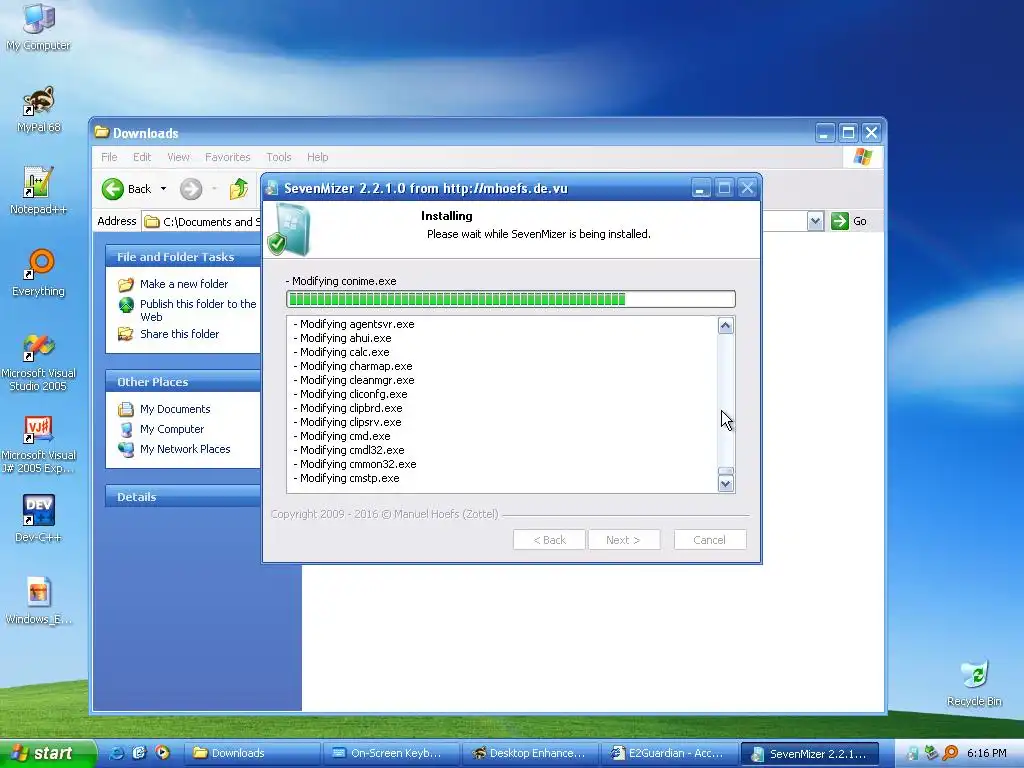Select 'Modifying cmstp.exe' log line
Screen dimensions: 1024x768
click(x=346, y=478)
